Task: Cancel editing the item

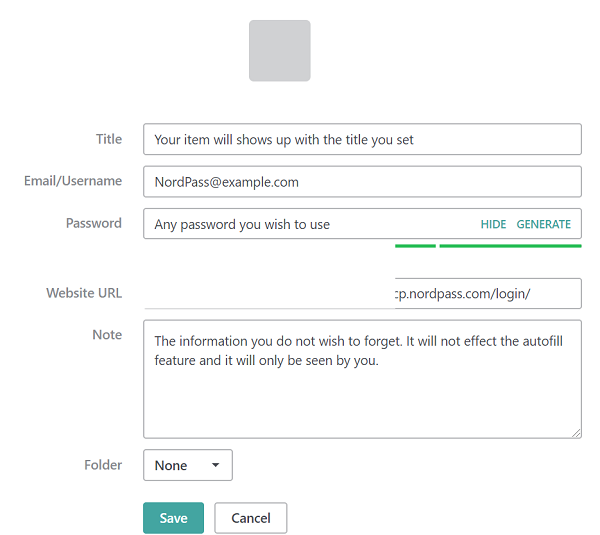Action: click(x=251, y=518)
